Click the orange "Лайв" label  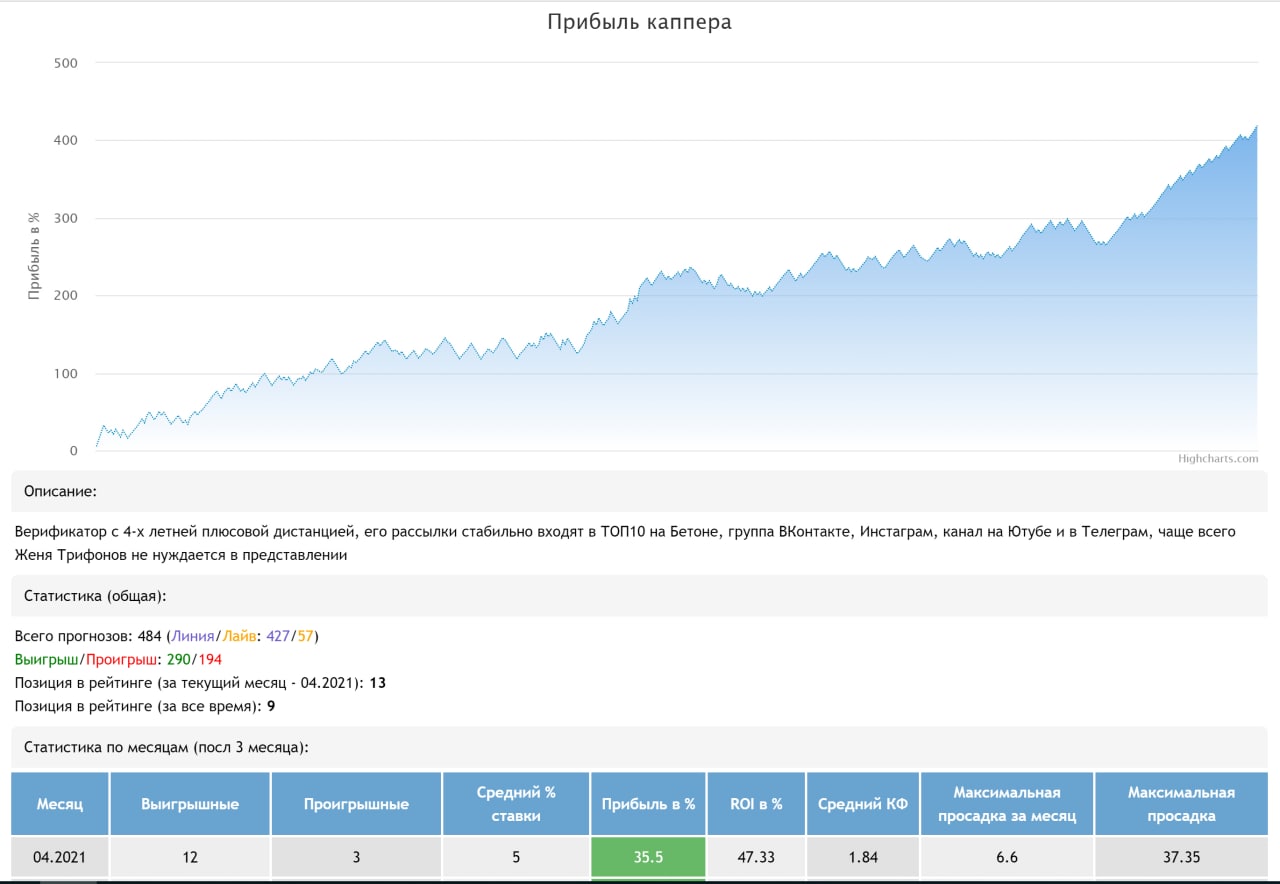[x=240, y=636]
